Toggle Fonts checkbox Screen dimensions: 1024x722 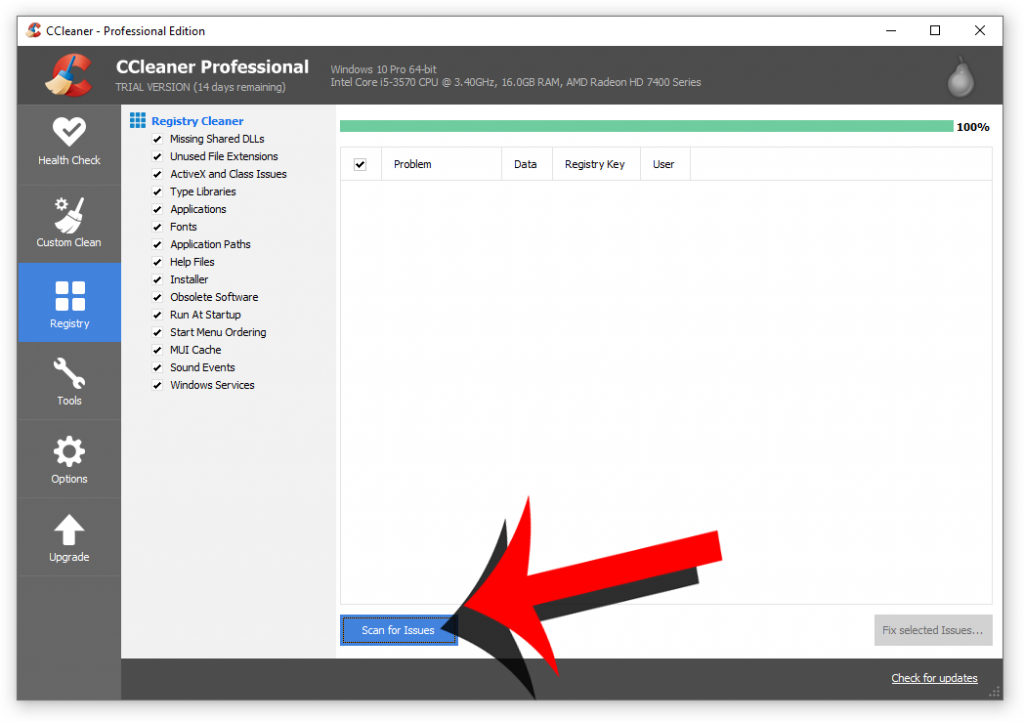(x=157, y=227)
